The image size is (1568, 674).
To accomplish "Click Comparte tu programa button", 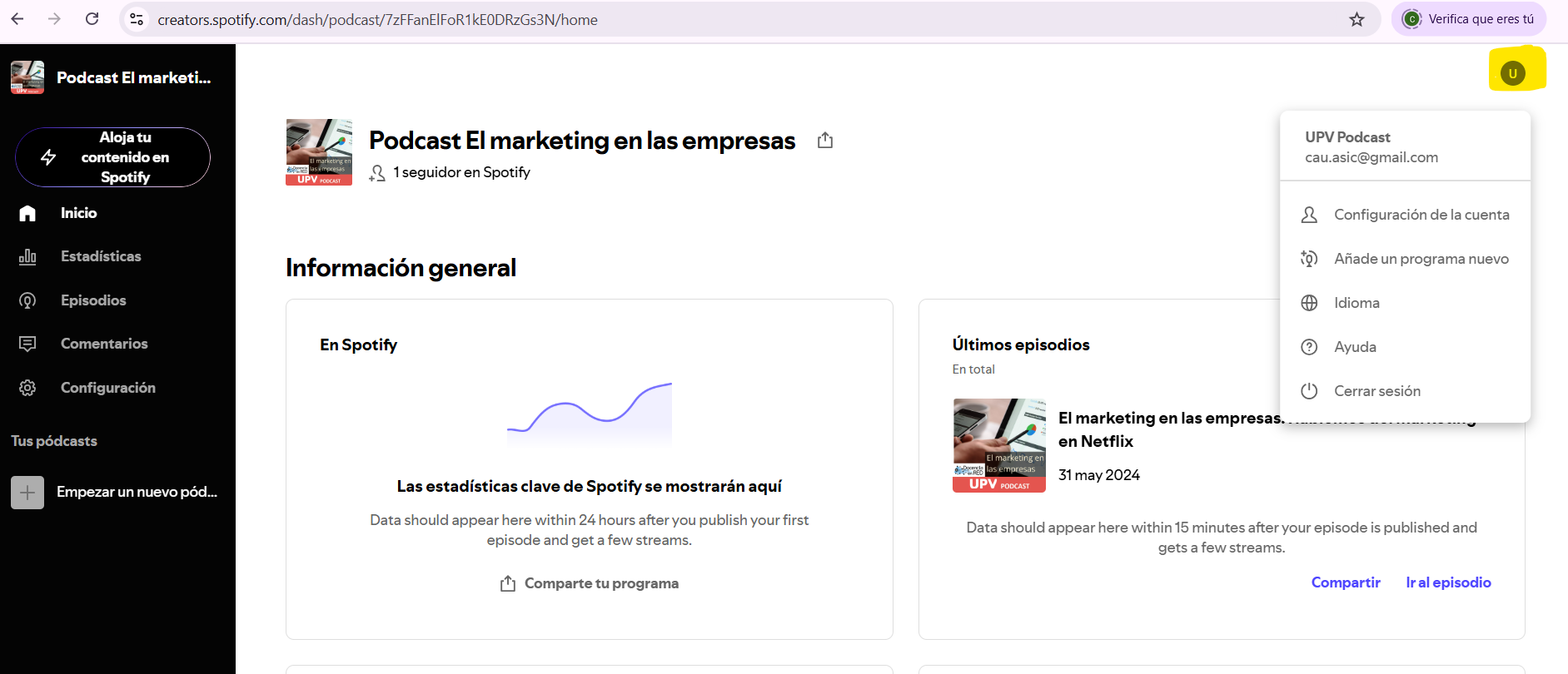I will (590, 583).
